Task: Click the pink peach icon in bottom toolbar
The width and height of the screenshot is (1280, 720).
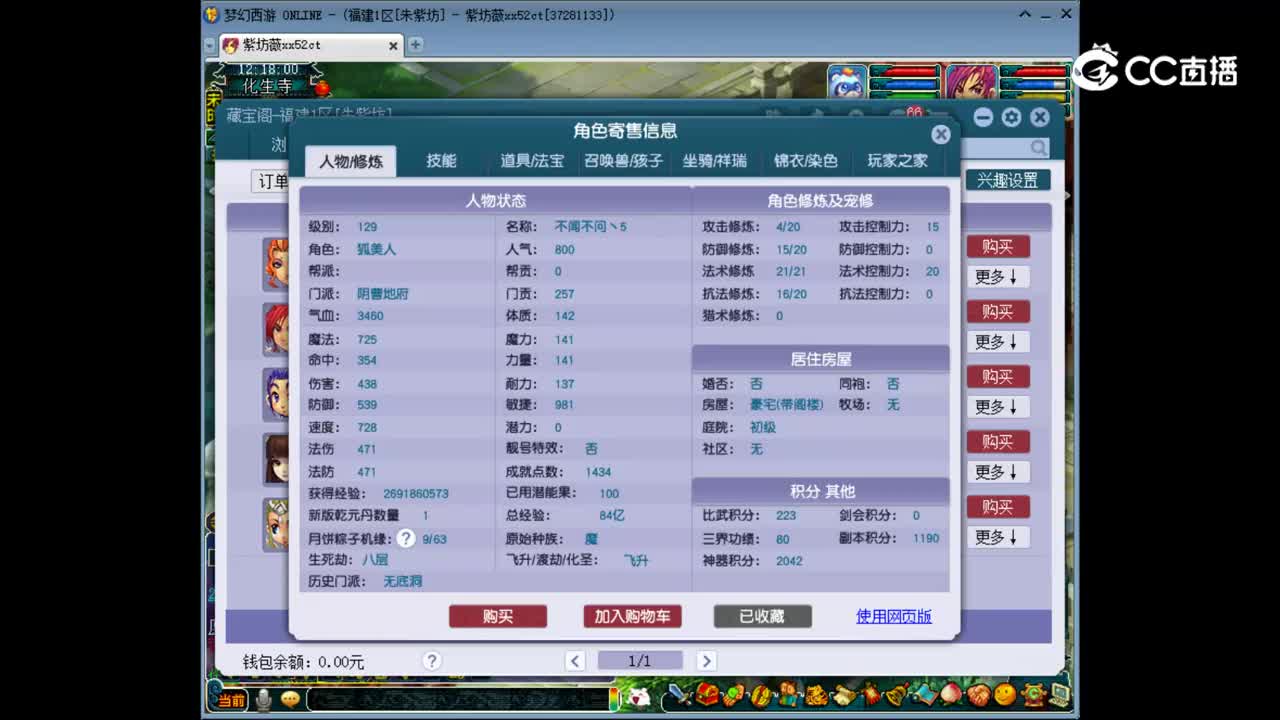Action: click(951, 694)
